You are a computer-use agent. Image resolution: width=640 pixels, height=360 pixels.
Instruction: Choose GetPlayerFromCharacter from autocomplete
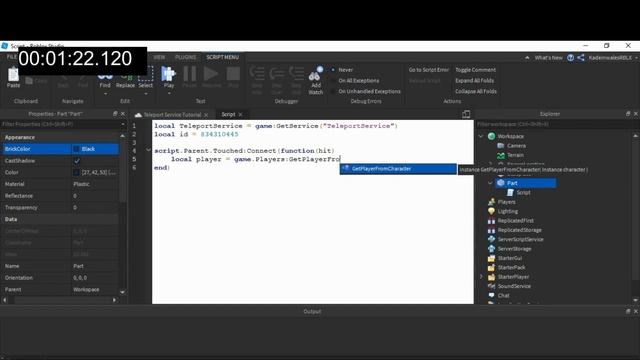[398, 169]
